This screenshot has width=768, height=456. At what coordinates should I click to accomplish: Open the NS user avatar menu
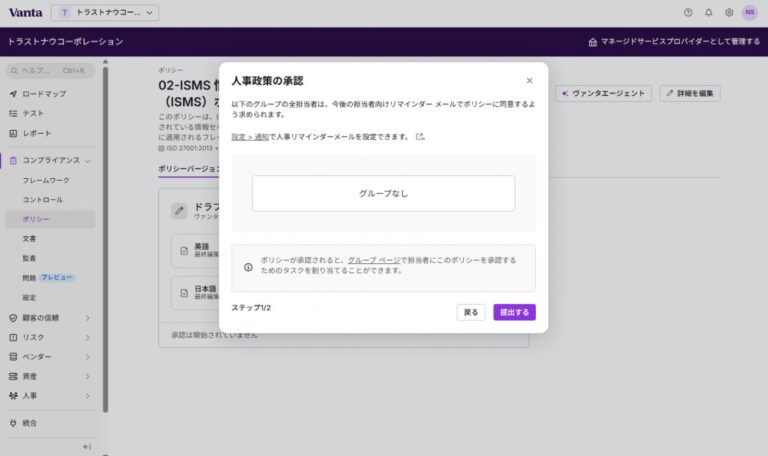tap(750, 13)
